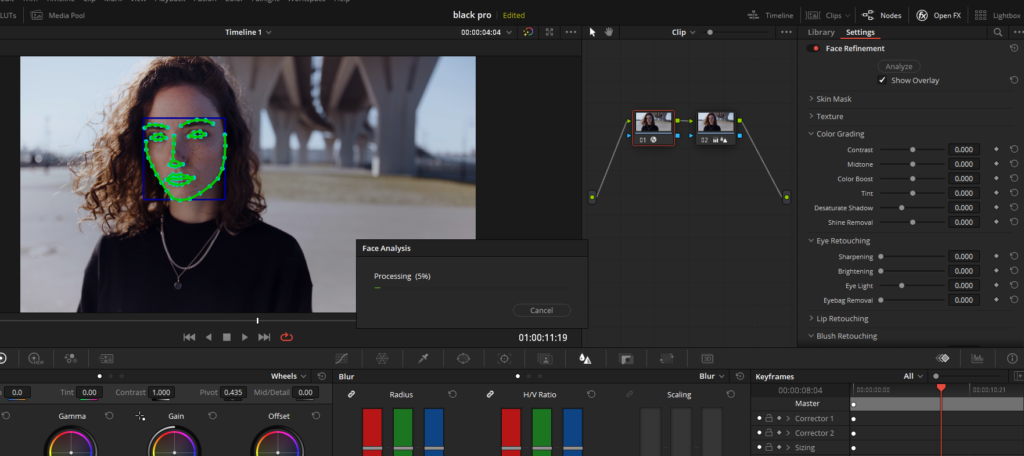
Task: Select the Blur palette icon
Action: (x=586, y=358)
